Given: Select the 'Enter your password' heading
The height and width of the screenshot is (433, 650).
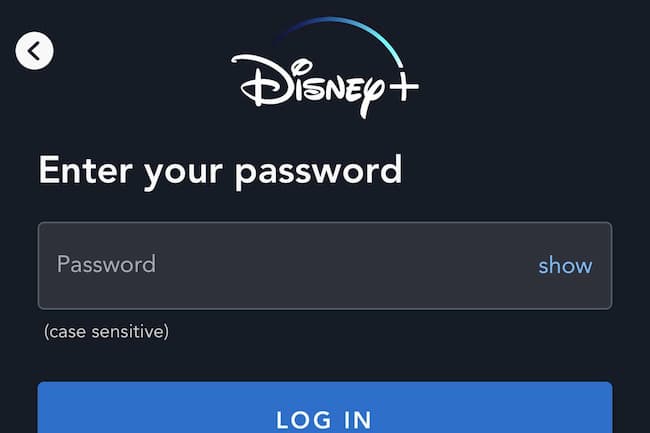Looking at the screenshot, I should [x=220, y=171].
